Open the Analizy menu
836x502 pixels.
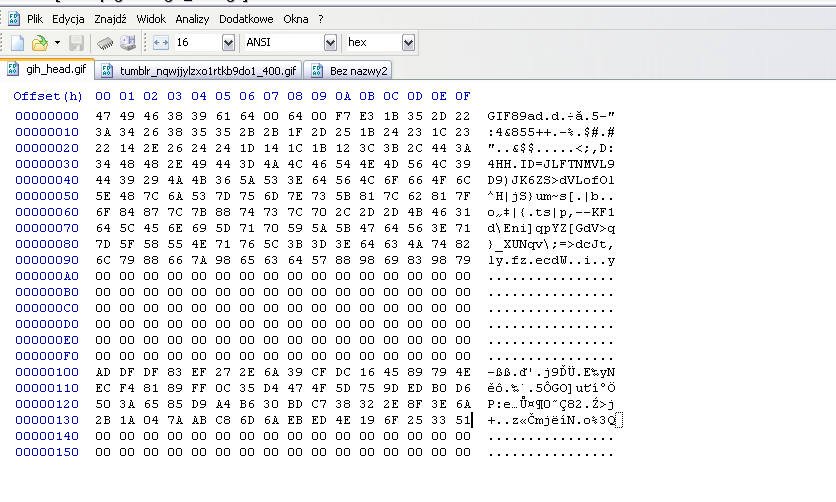(192, 19)
